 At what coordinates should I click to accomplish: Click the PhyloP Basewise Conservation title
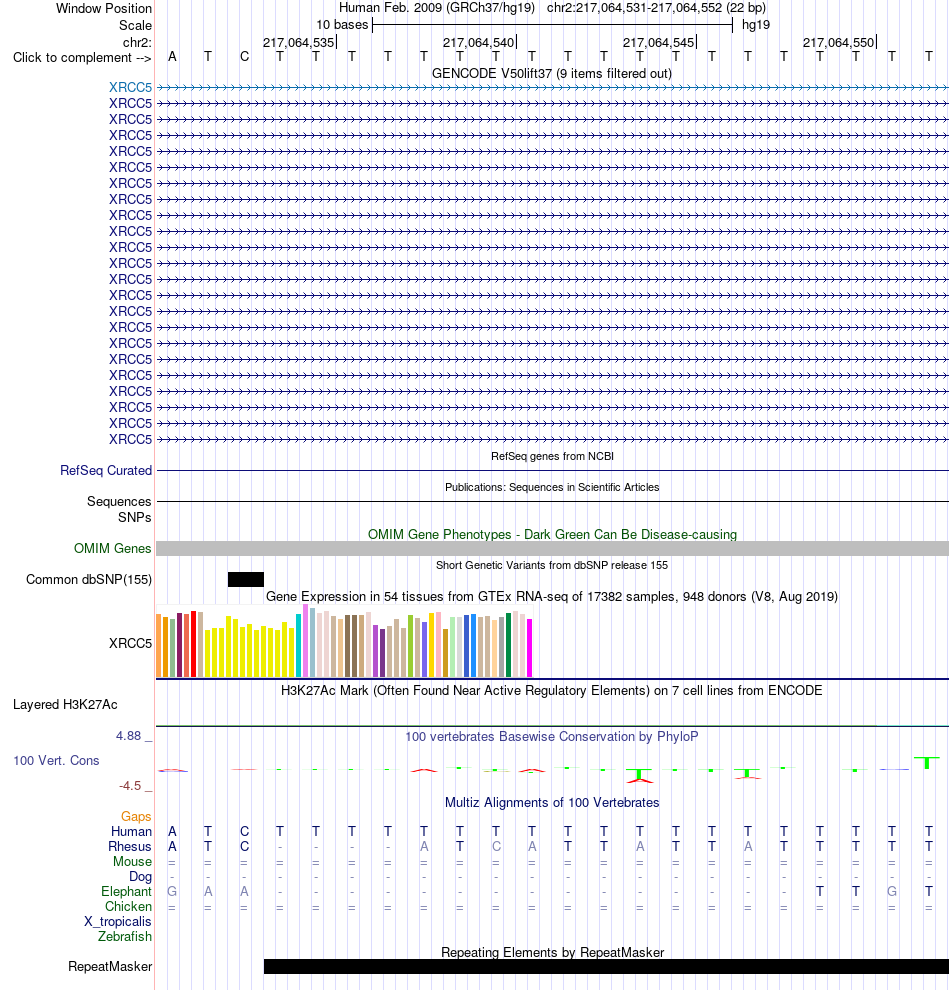[x=552, y=736]
